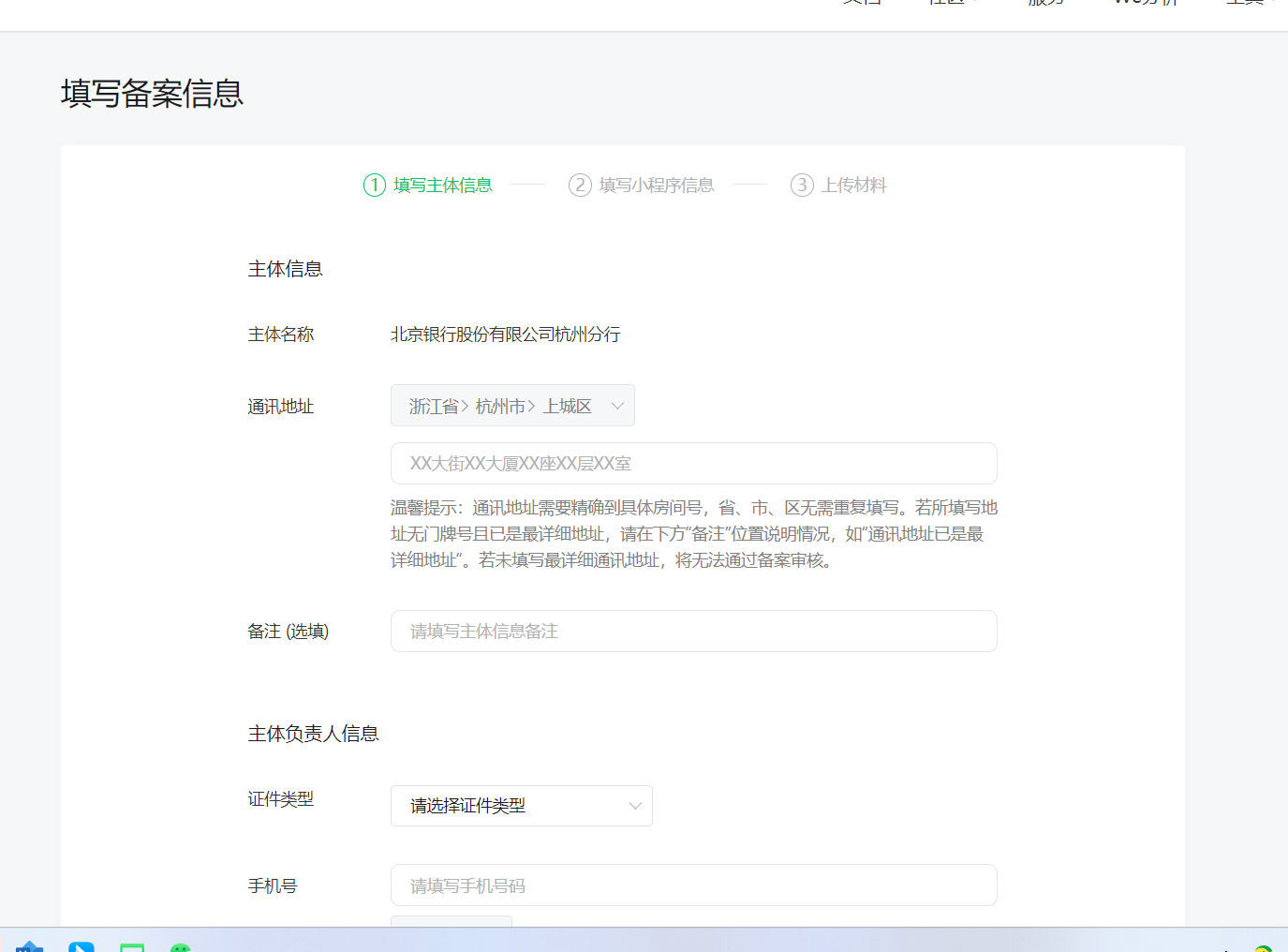Screen dimensions: 1288x952
Task: Click the 填写备案信息 page heading
Action: [x=153, y=94]
